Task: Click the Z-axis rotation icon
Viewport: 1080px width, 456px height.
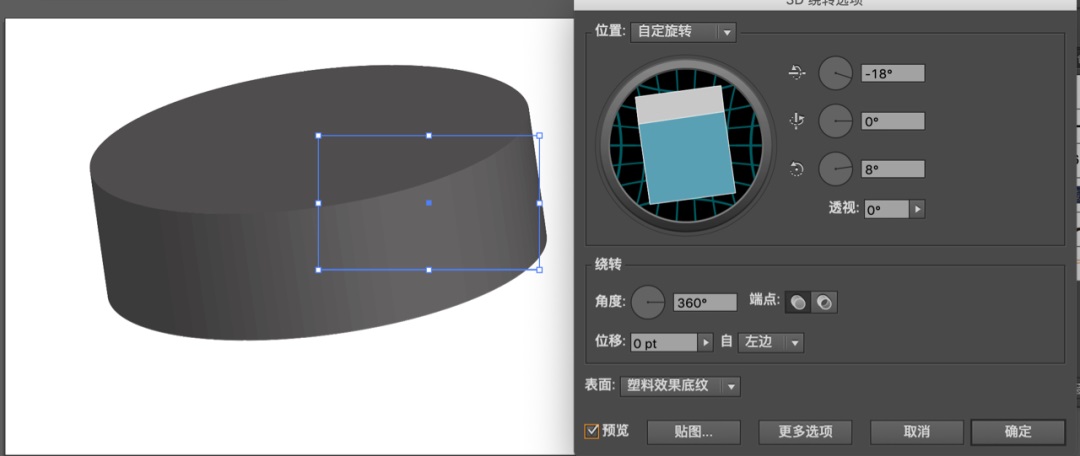Action: [797, 169]
